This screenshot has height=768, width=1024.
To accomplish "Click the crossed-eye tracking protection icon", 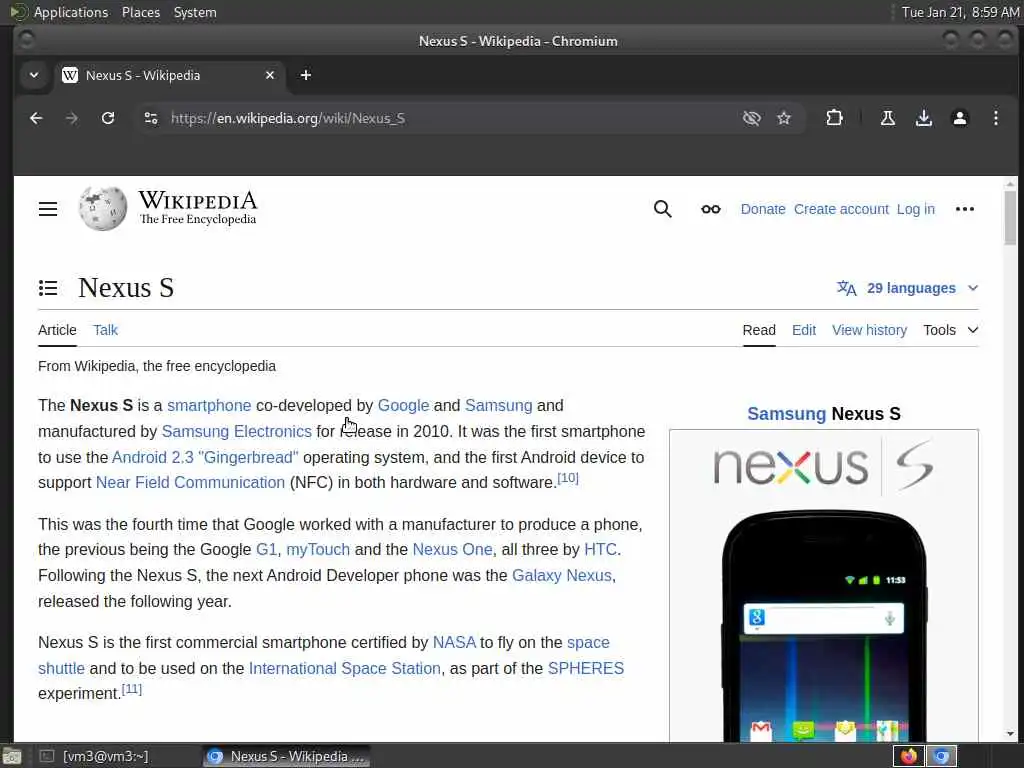I will click(752, 118).
